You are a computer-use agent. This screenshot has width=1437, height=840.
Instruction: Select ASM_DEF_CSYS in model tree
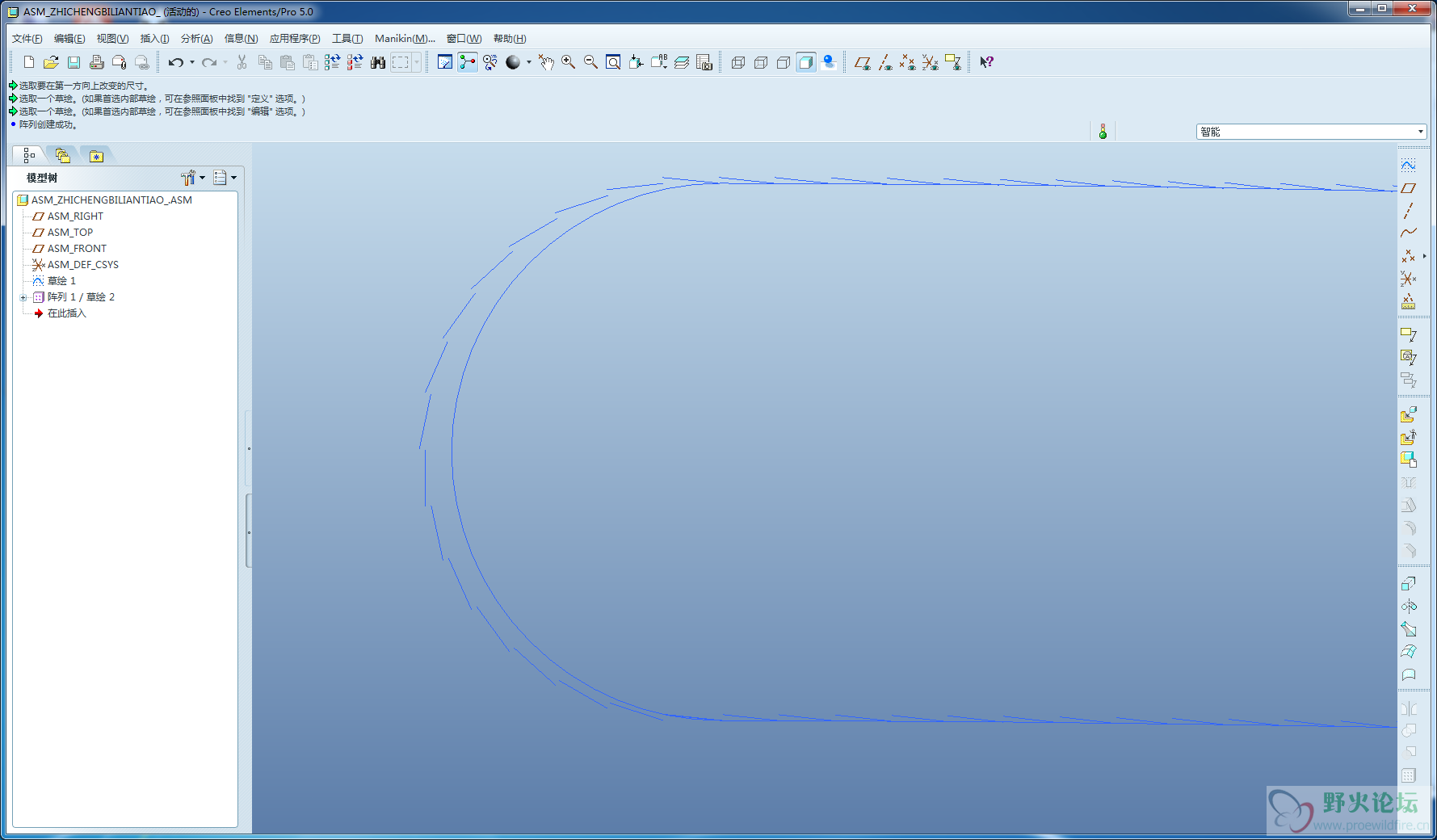82,265
